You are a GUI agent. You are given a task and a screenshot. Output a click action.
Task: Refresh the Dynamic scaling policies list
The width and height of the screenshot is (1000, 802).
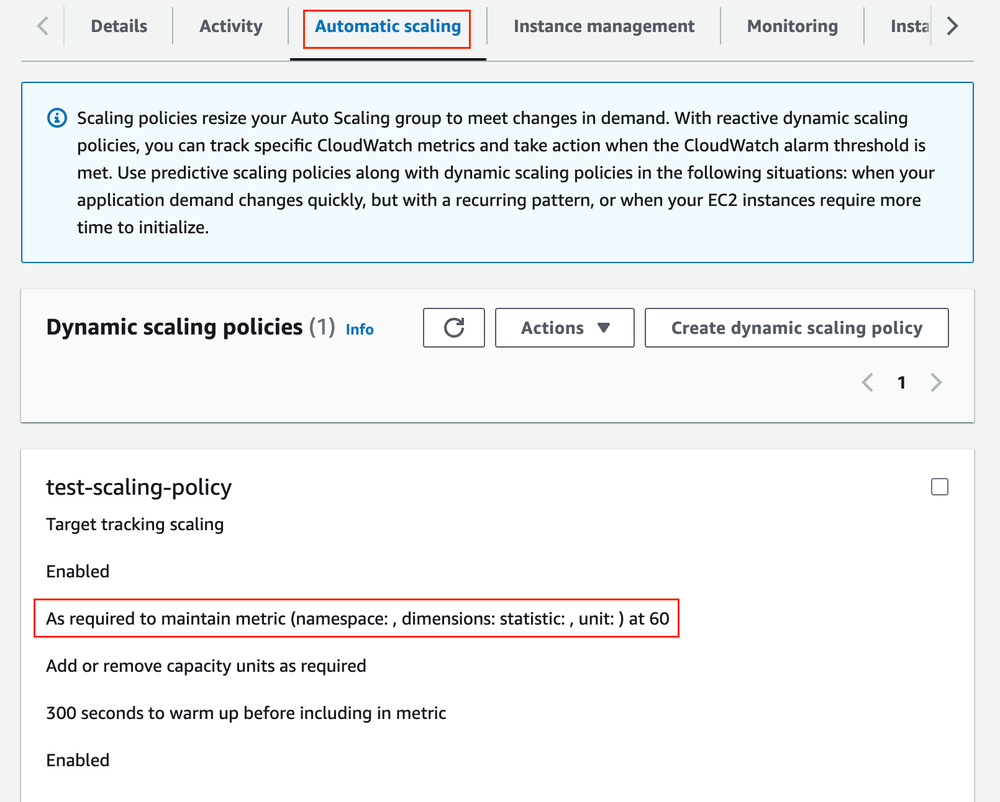453,327
